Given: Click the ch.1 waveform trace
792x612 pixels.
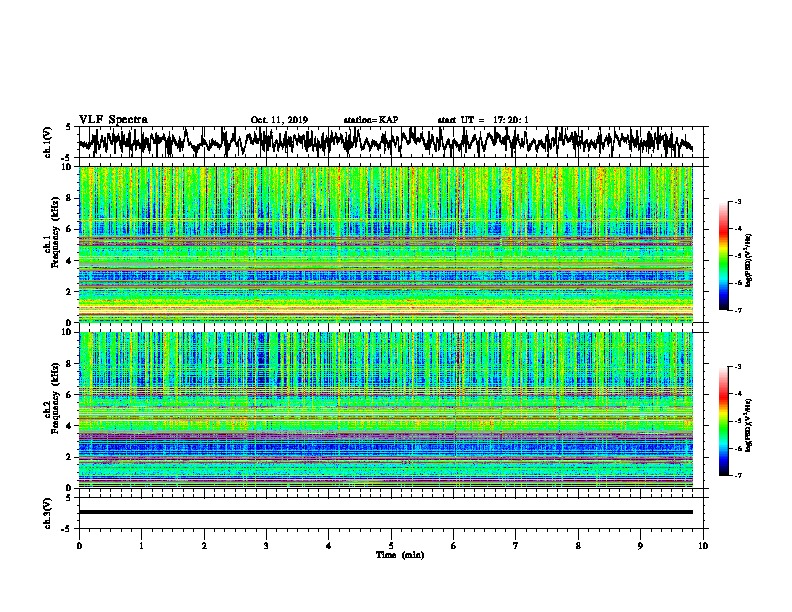Looking at the screenshot, I should (x=385, y=142).
